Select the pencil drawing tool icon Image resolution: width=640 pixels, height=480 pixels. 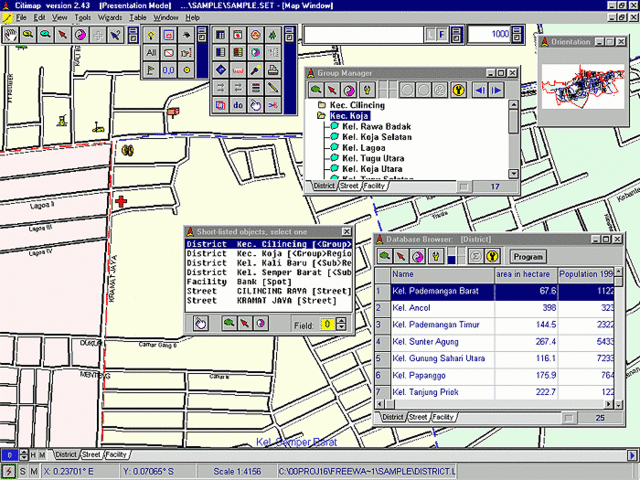coord(273,87)
